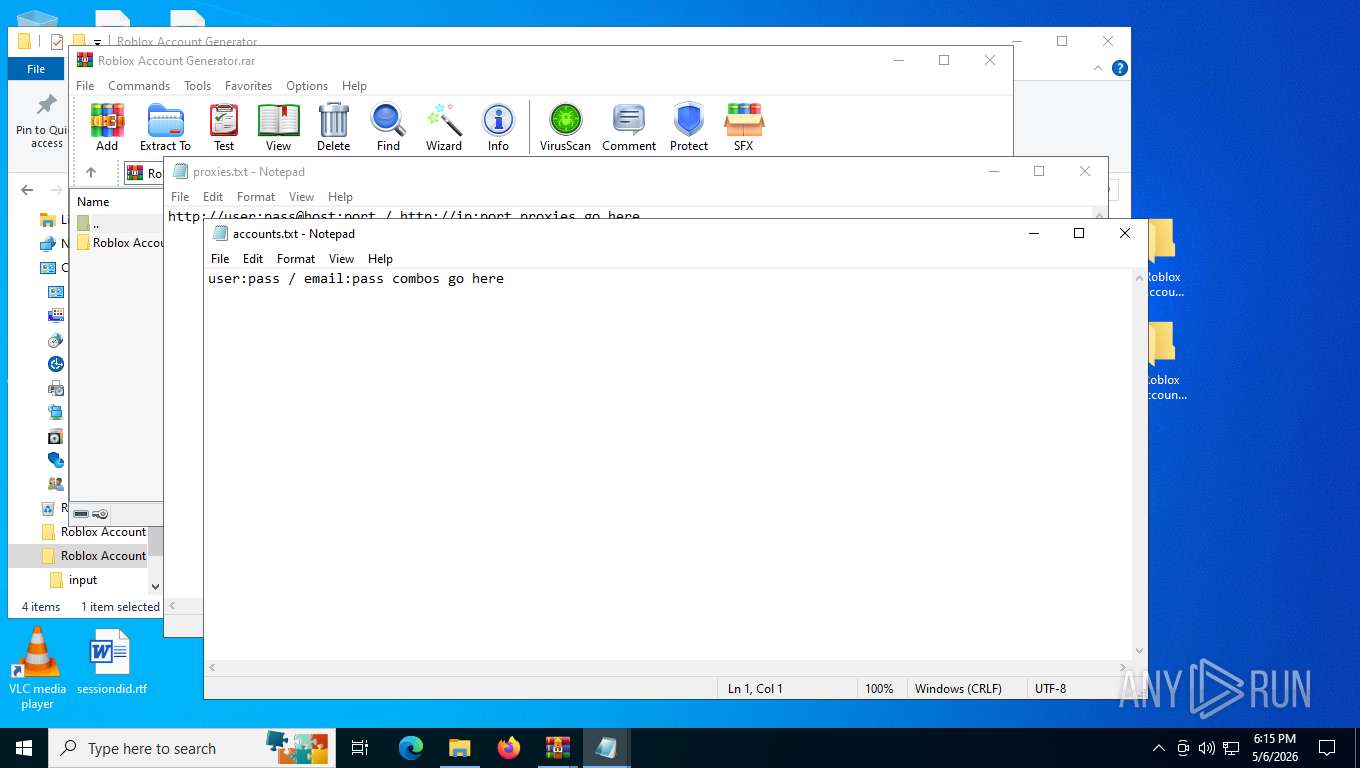Open sessiondid.rtf desktop file
The image size is (1360, 768).
coord(111,663)
